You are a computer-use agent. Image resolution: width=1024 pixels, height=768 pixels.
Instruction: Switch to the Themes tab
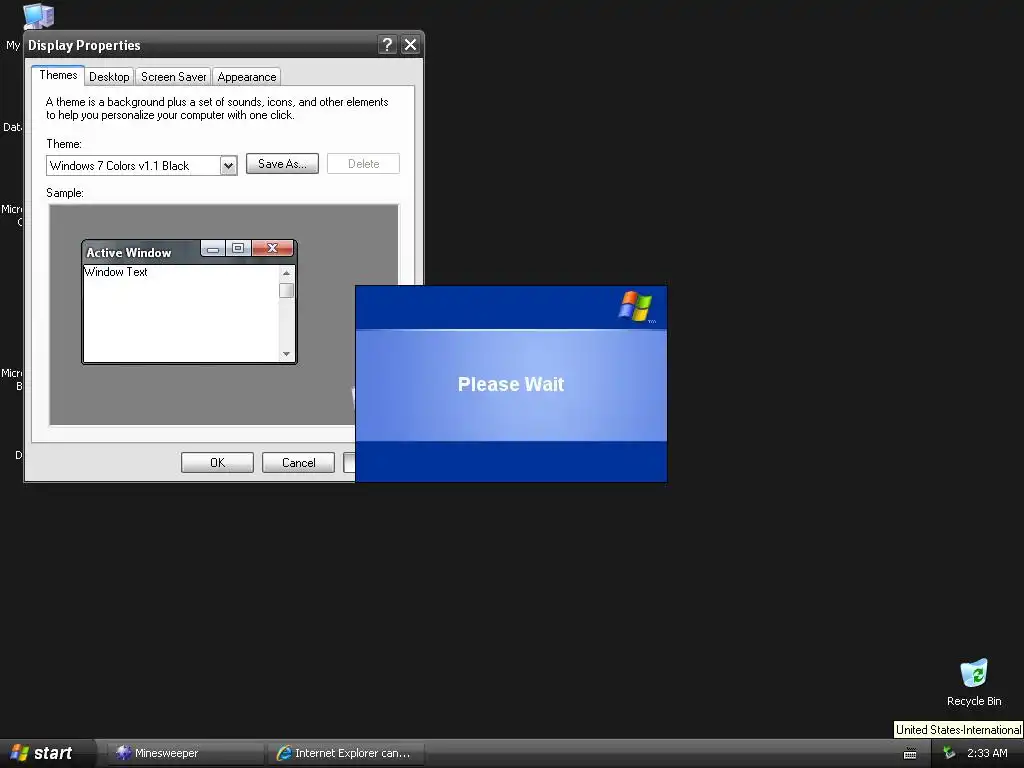(58, 75)
